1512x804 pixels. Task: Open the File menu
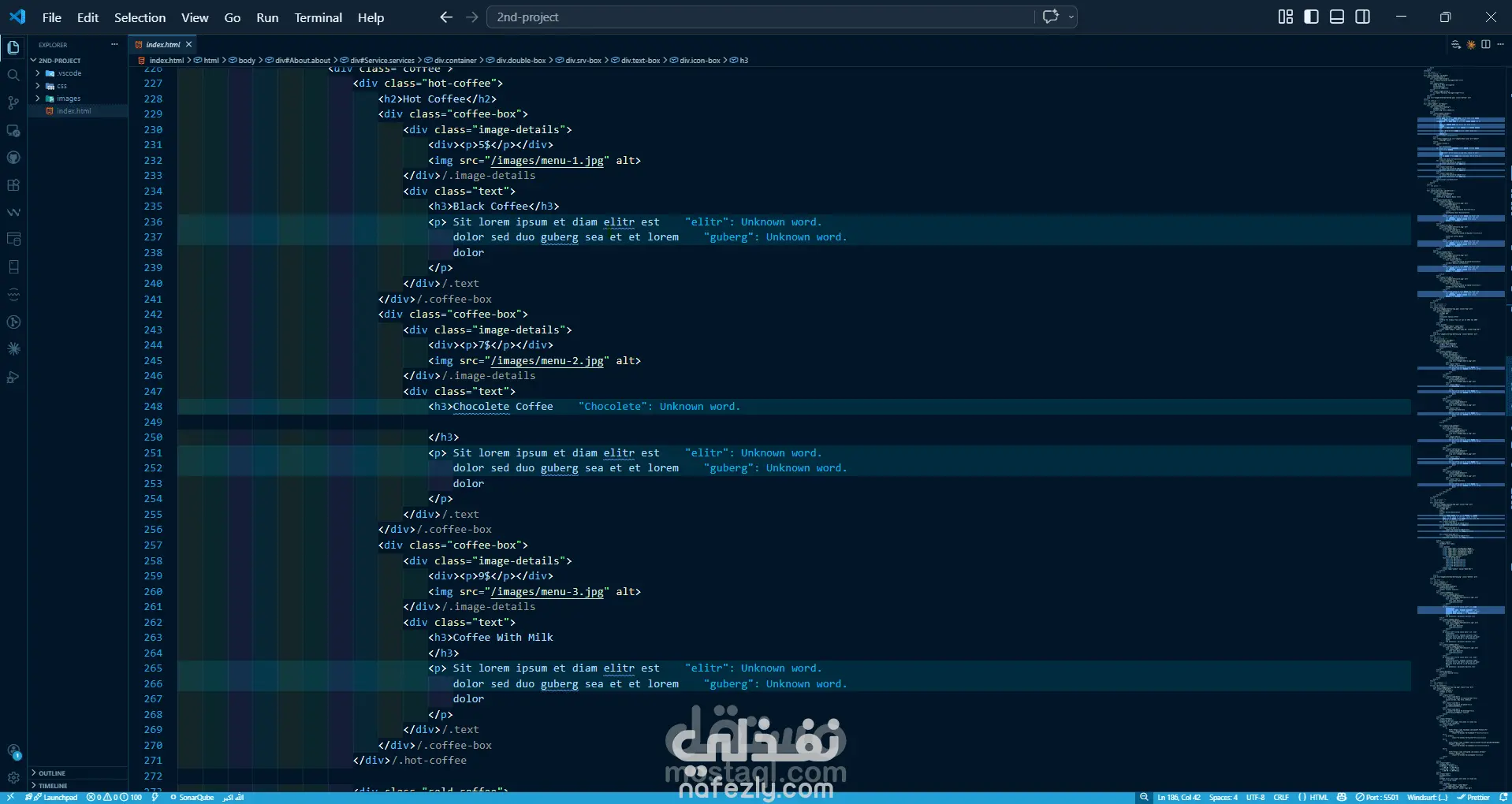(51, 17)
